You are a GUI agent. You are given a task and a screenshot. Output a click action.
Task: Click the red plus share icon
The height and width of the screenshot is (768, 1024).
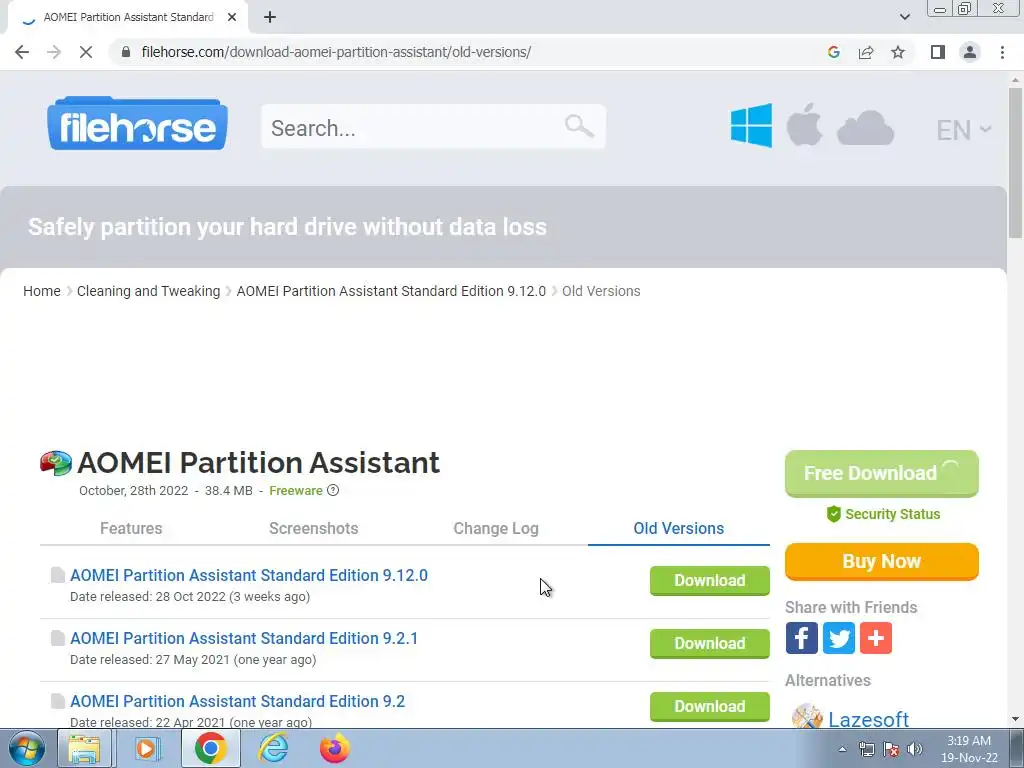tap(876, 638)
